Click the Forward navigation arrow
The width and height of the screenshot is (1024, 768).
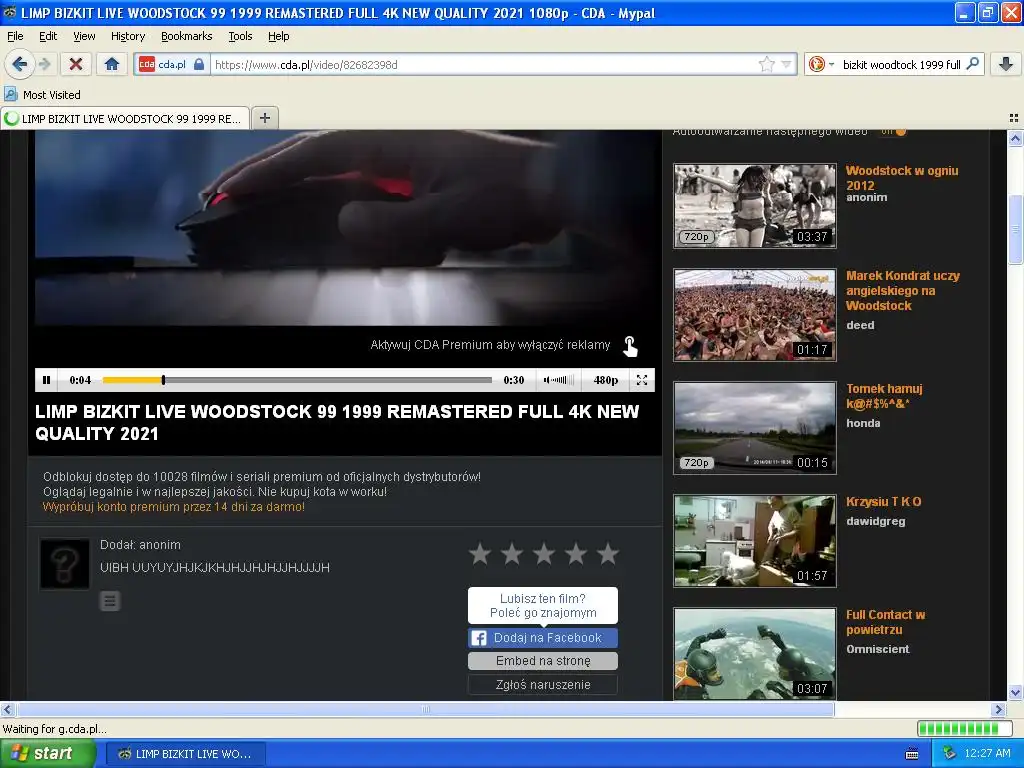44,64
